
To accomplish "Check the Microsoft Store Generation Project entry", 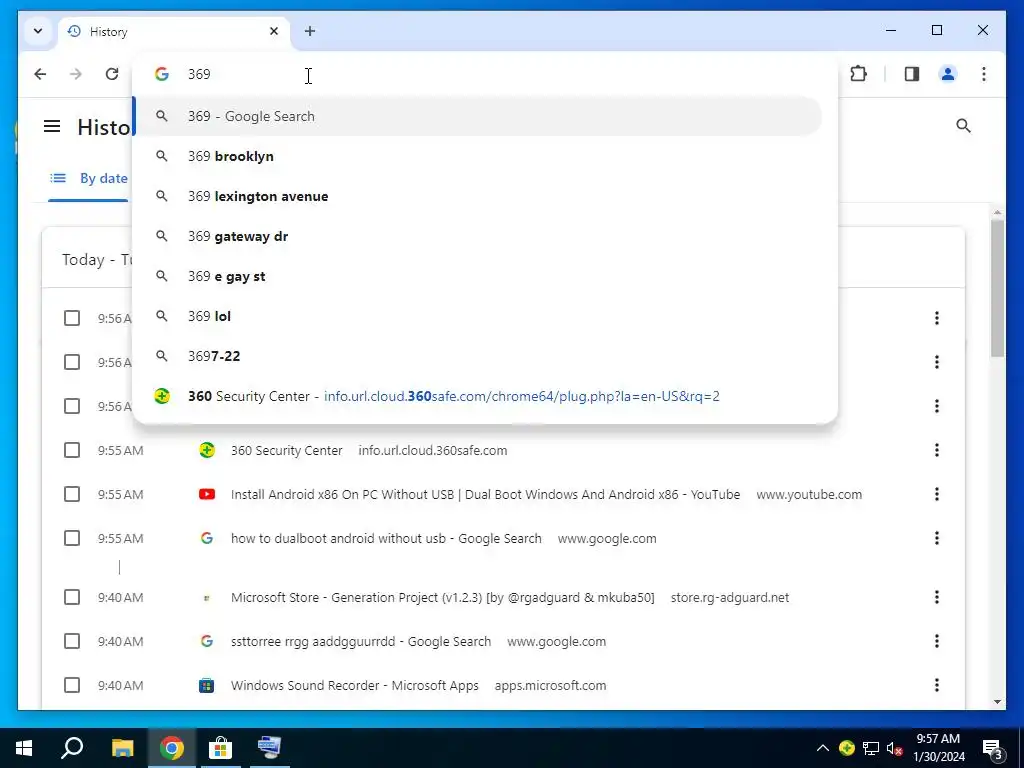I will coord(72,597).
